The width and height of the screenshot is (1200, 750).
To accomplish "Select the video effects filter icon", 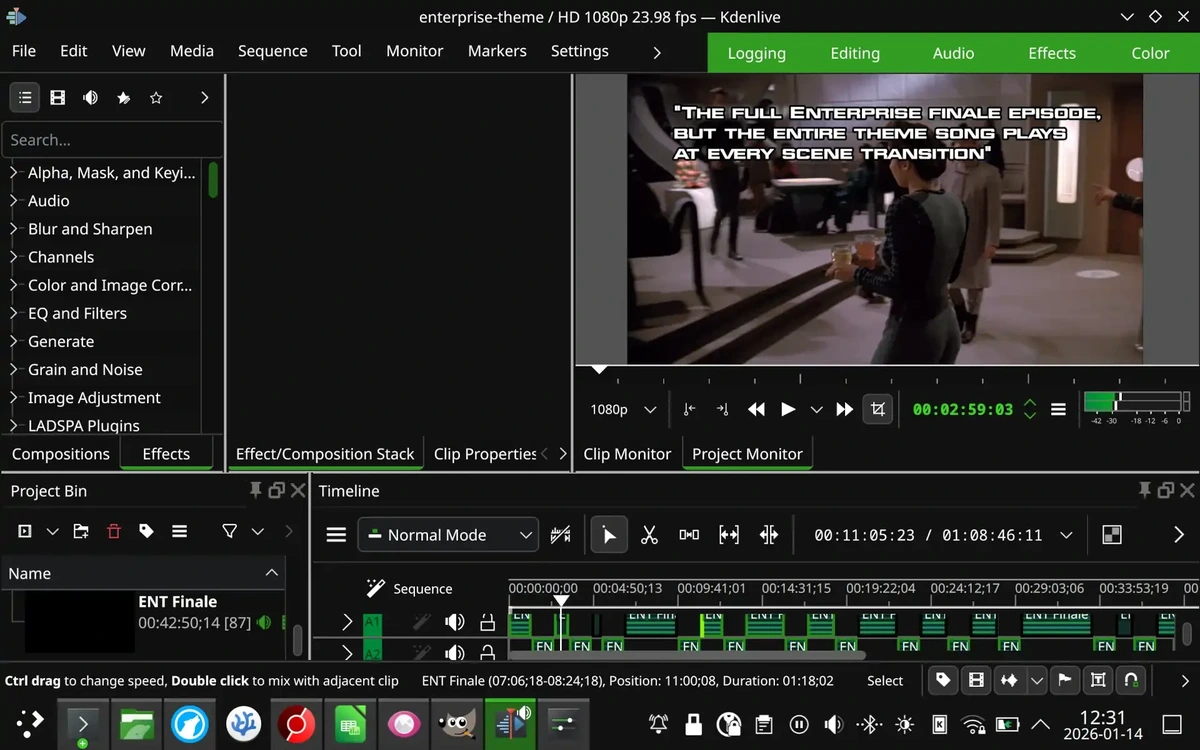I will pyautogui.click(x=57, y=97).
